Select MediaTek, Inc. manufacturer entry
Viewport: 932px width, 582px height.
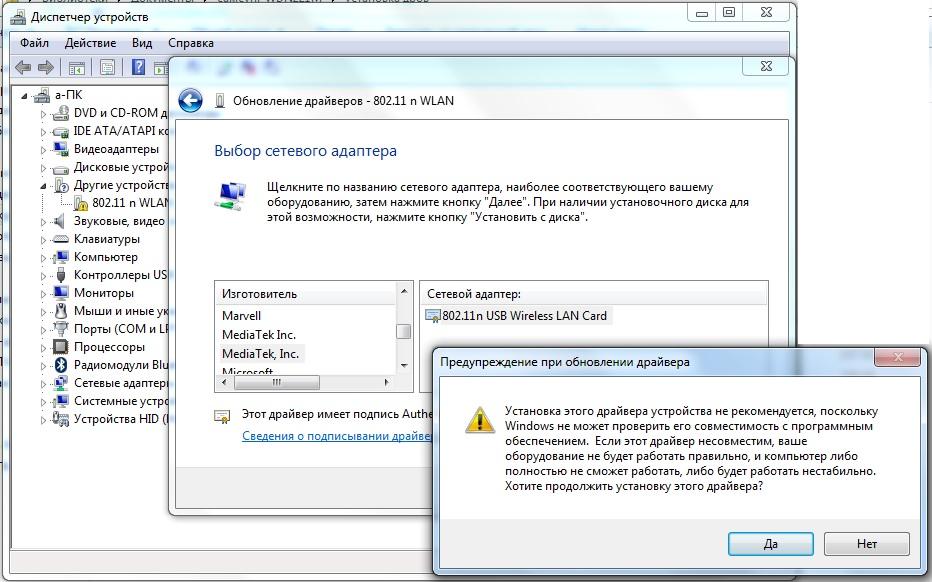tap(262, 354)
